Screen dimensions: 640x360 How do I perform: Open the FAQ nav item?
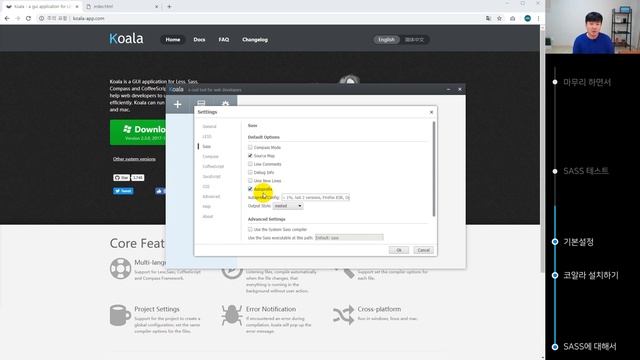pos(224,40)
